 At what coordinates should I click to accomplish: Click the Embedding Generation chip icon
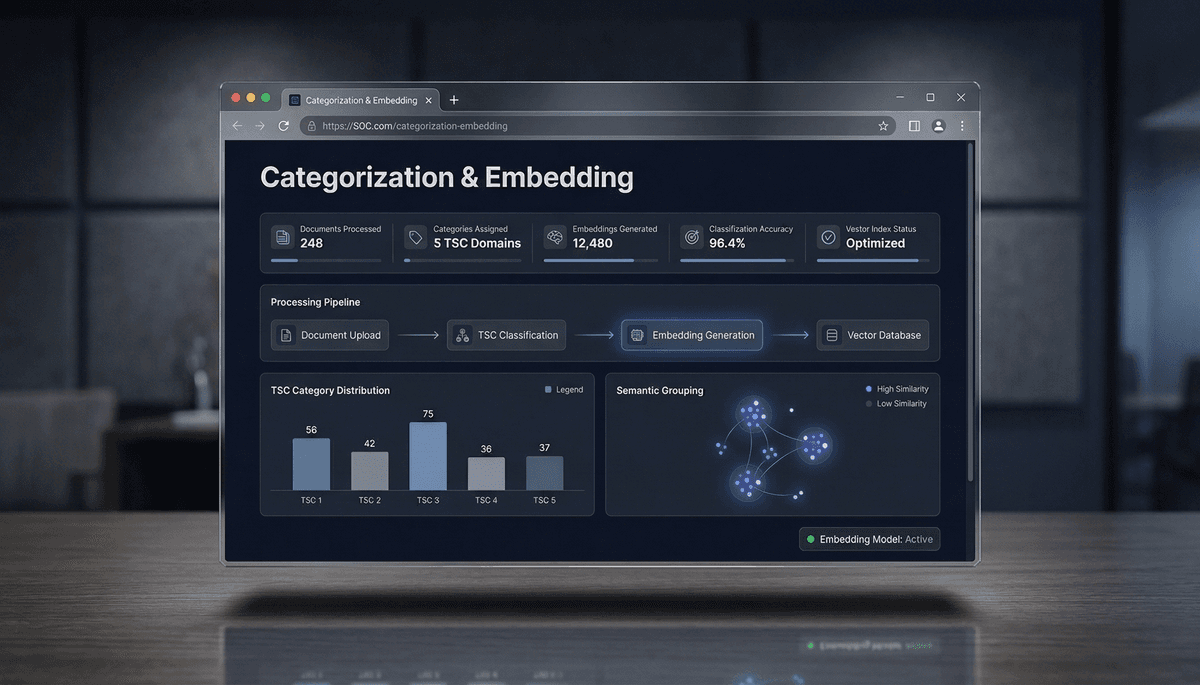637,335
